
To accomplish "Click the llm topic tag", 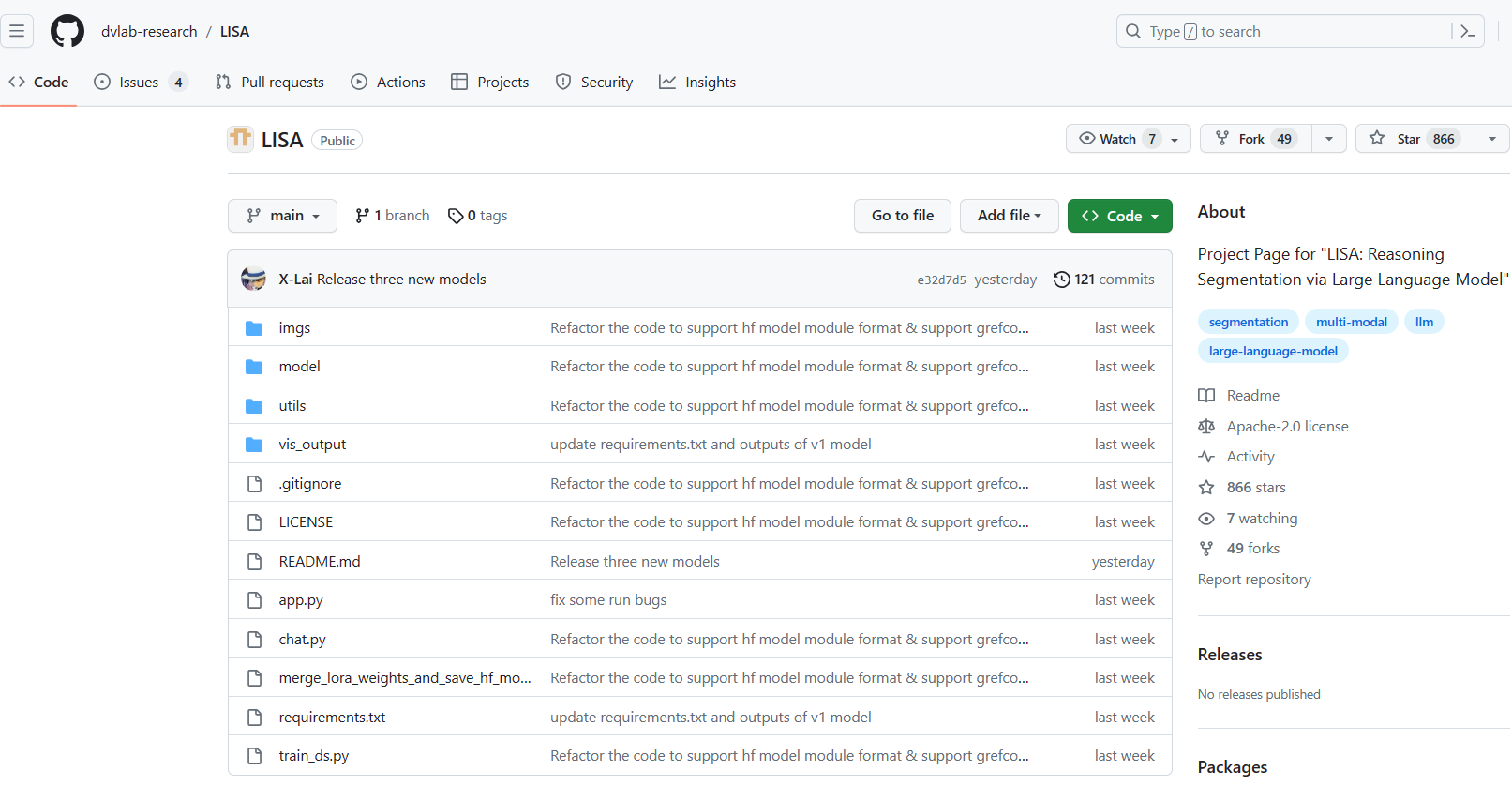I will [1424, 322].
